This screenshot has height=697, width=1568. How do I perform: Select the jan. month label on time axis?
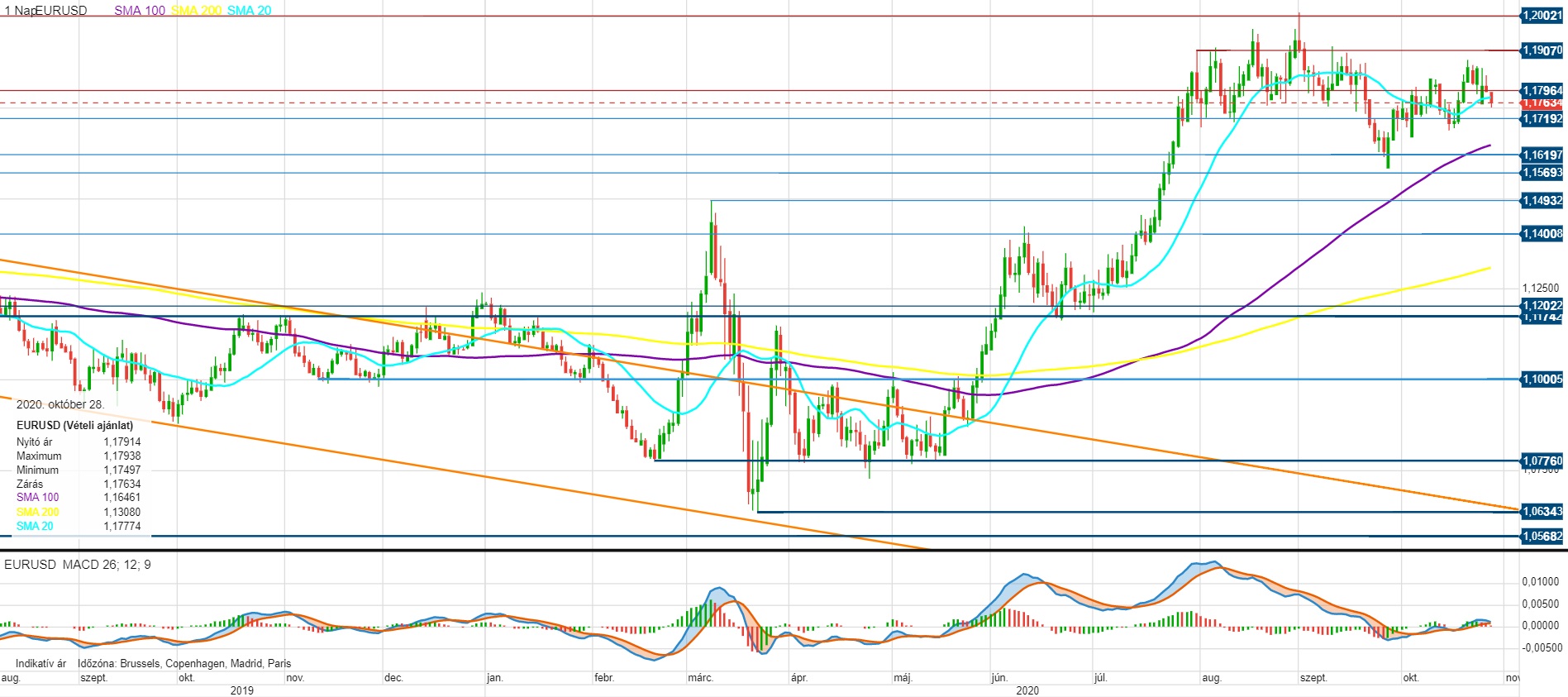click(x=494, y=678)
